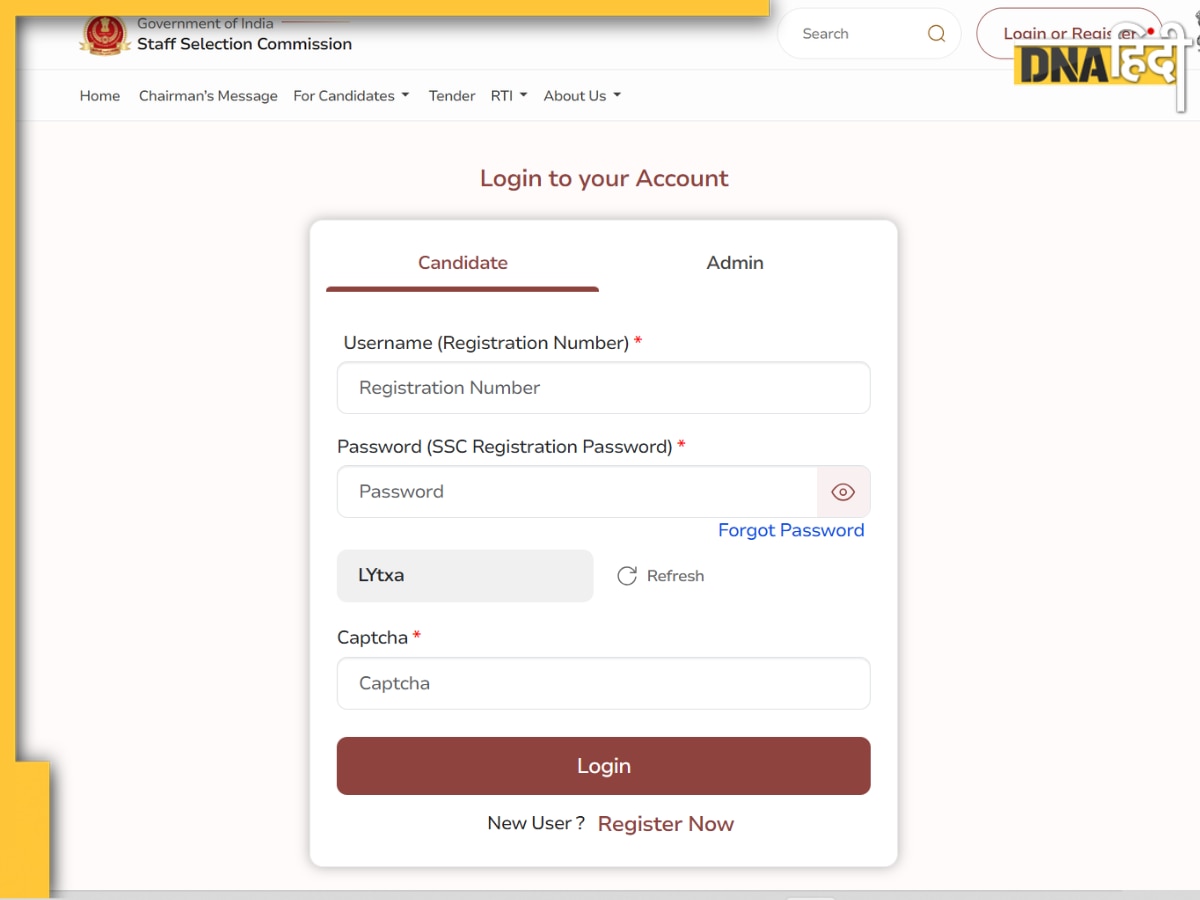Open the Chairman's Message page
This screenshot has height=900, width=1200.
coord(208,95)
